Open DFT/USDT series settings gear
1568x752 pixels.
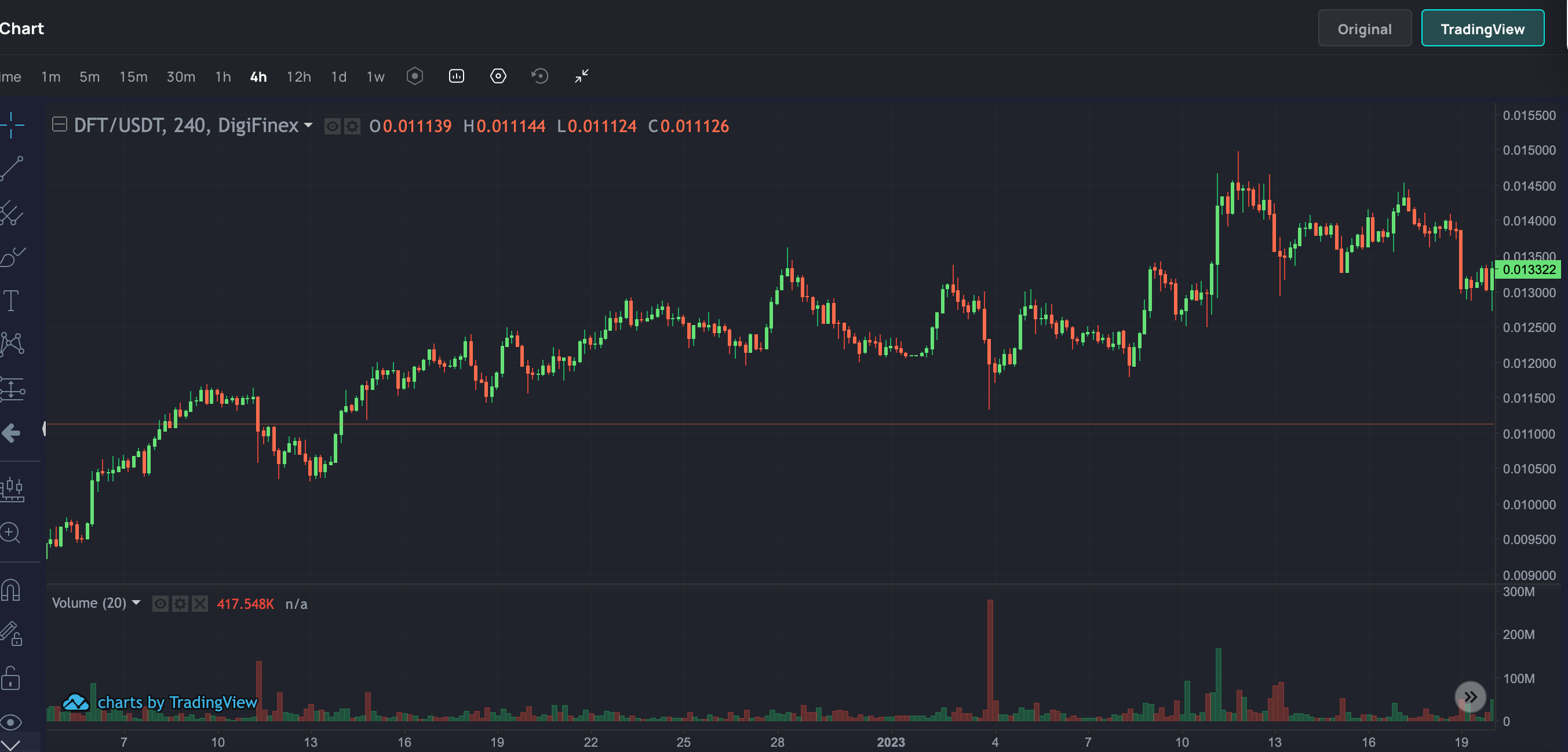coord(352,126)
